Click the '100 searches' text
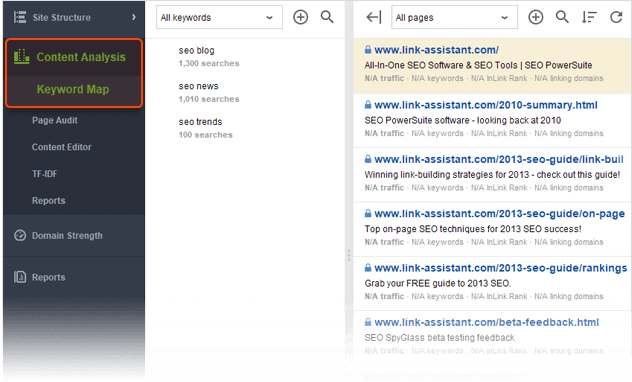The height and width of the screenshot is (382, 632). coord(206,135)
